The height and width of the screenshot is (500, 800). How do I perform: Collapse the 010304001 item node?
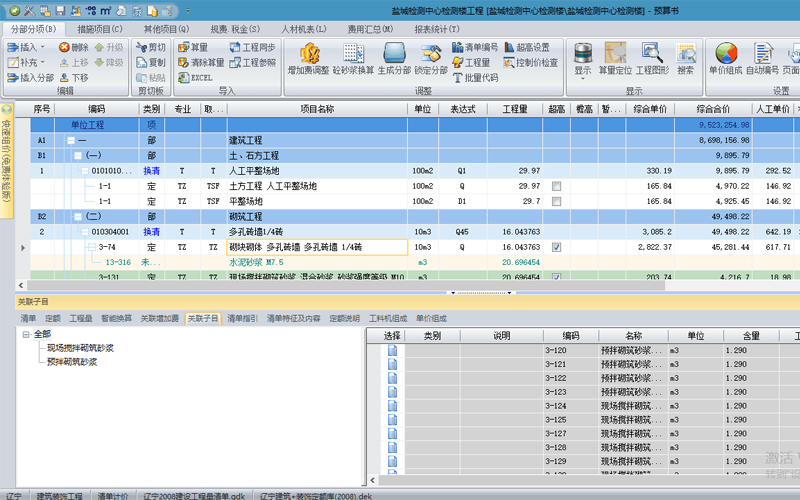(x=85, y=232)
